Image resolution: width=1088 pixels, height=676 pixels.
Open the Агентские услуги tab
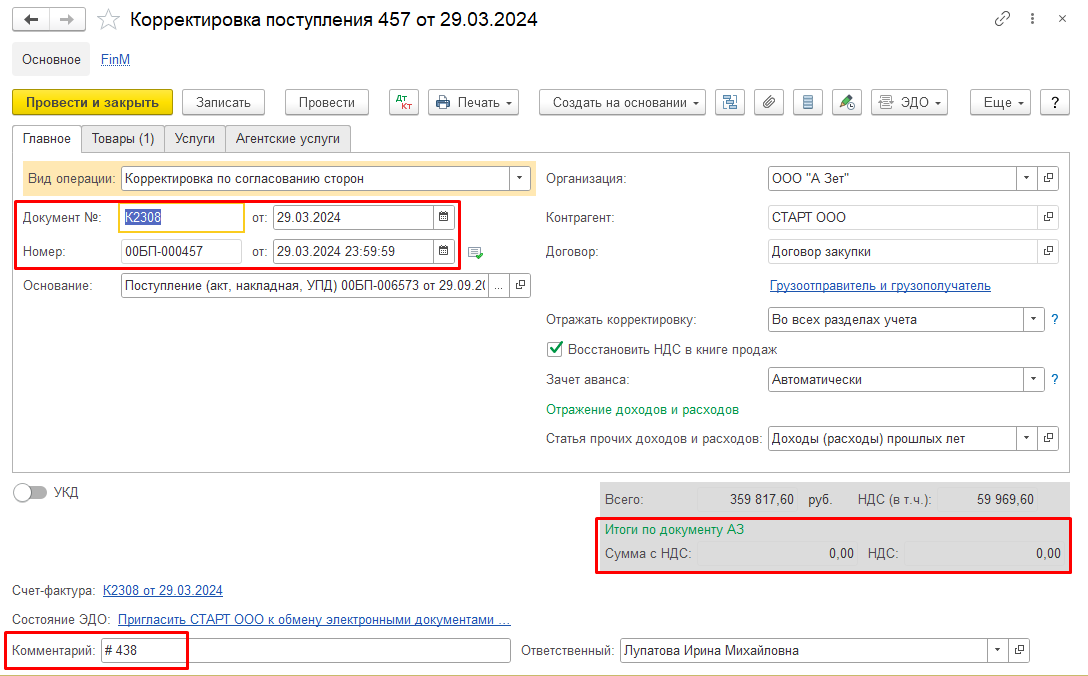[288, 138]
